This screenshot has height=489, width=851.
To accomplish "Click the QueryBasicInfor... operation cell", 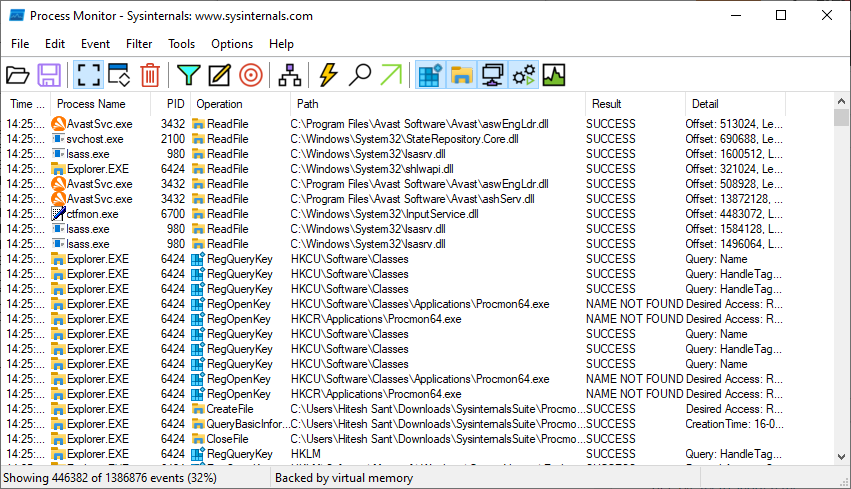I will 248,424.
